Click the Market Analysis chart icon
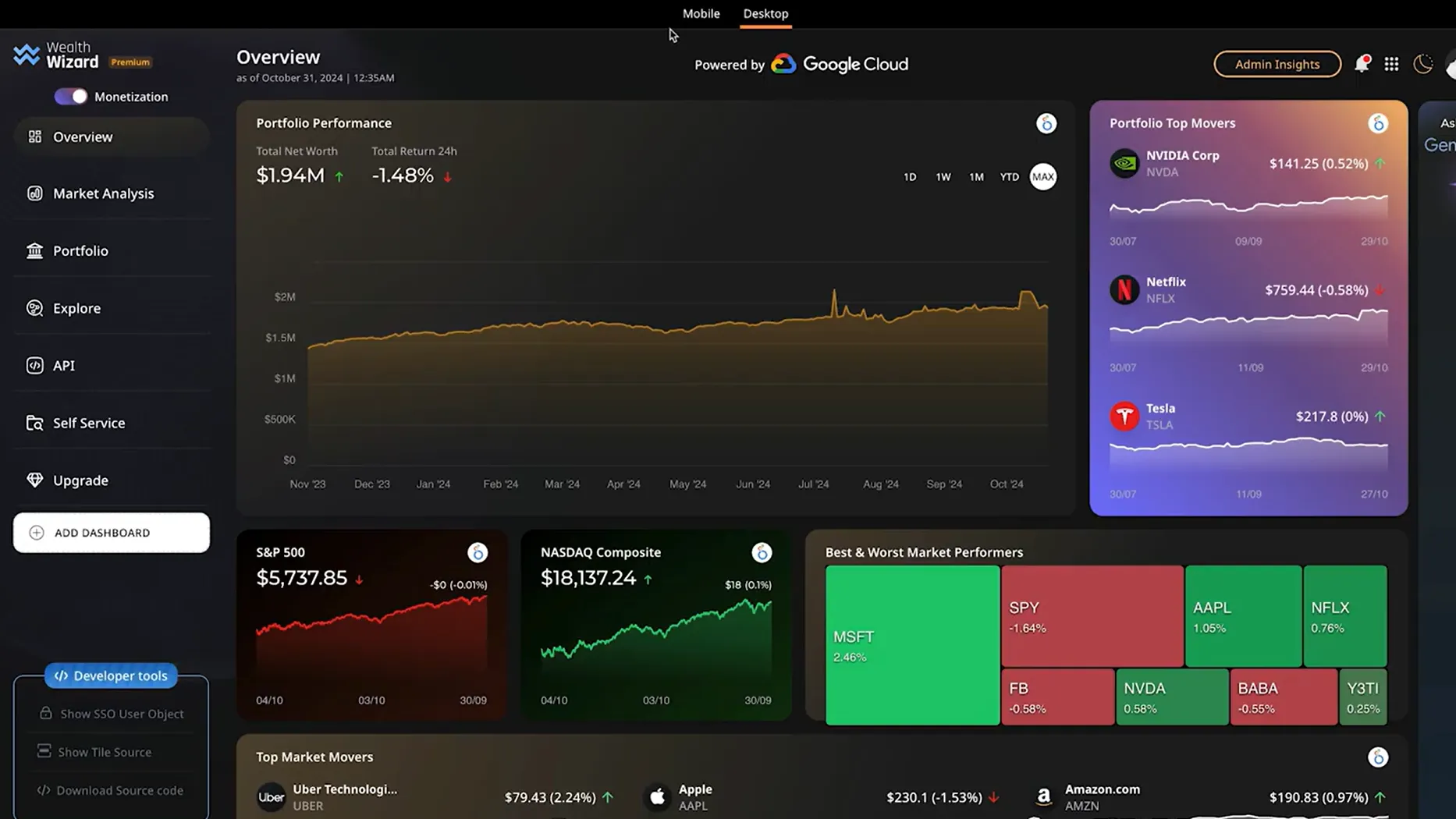 pos(35,193)
